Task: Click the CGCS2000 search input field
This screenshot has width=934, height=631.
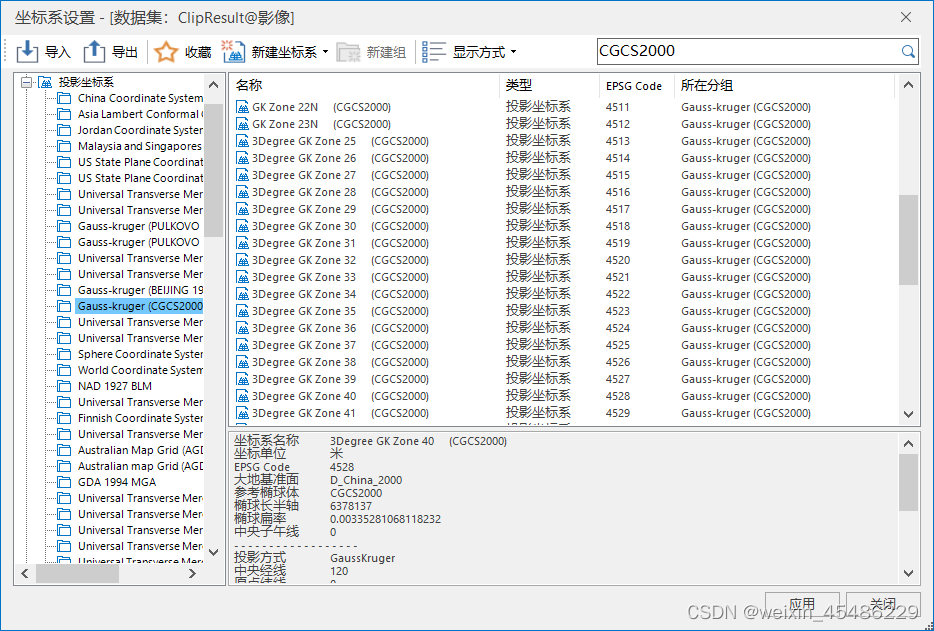Action: [x=748, y=51]
